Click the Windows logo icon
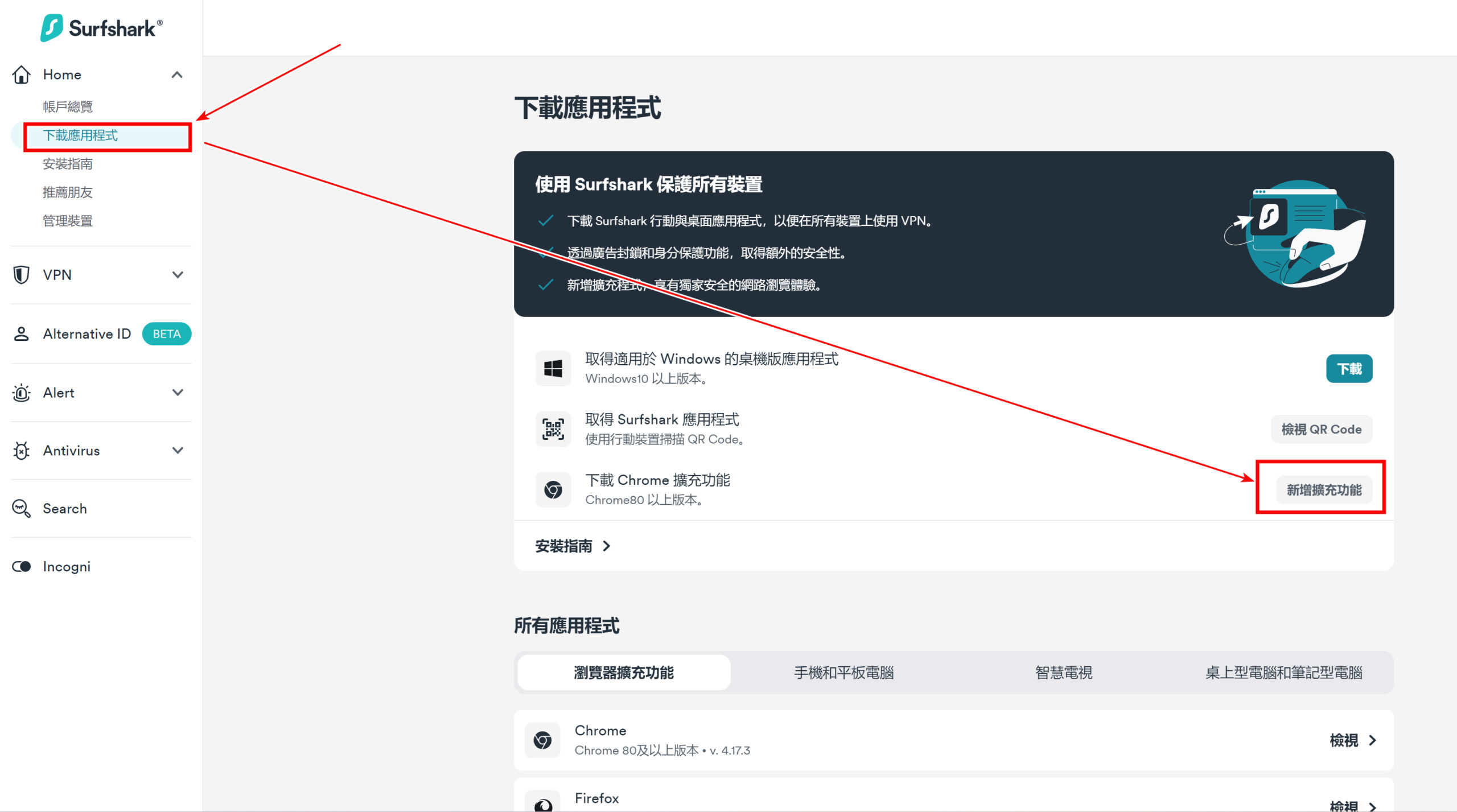Viewport: 1457px width, 812px height. click(x=553, y=369)
